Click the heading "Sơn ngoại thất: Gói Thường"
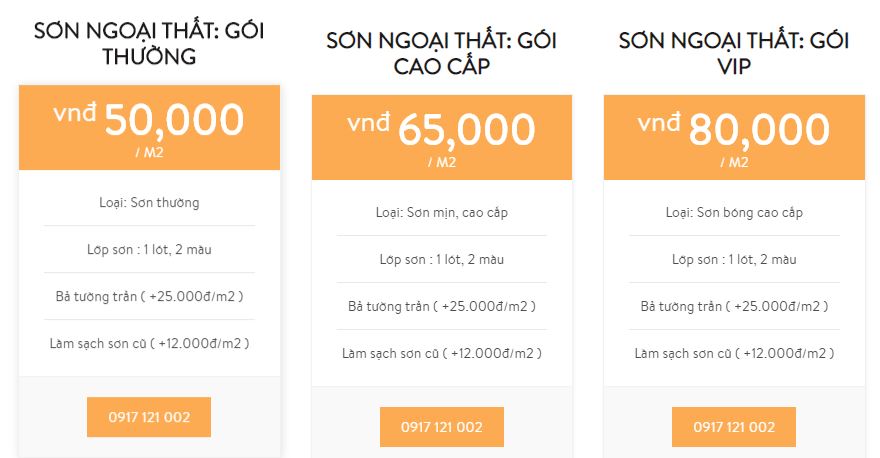Screen dimensions: 880x458 tap(149, 43)
